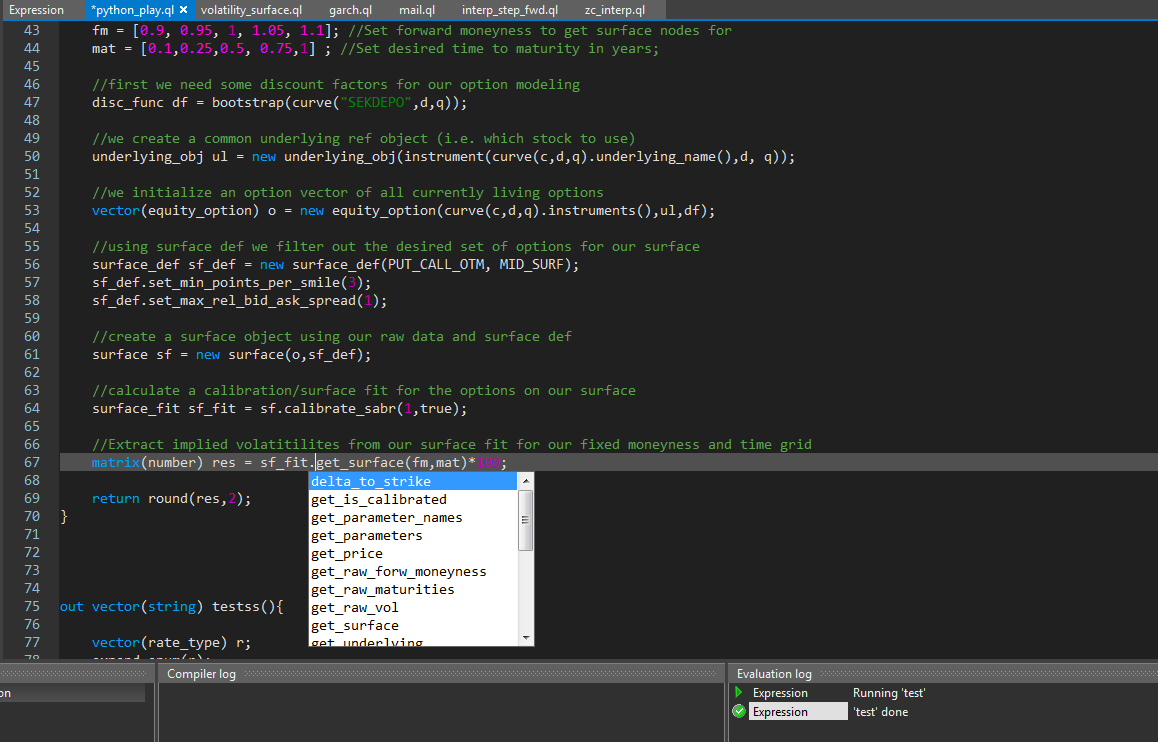The height and width of the screenshot is (742, 1158).
Task: Click the "matrix(number) res" declaration
Action: click(163, 462)
